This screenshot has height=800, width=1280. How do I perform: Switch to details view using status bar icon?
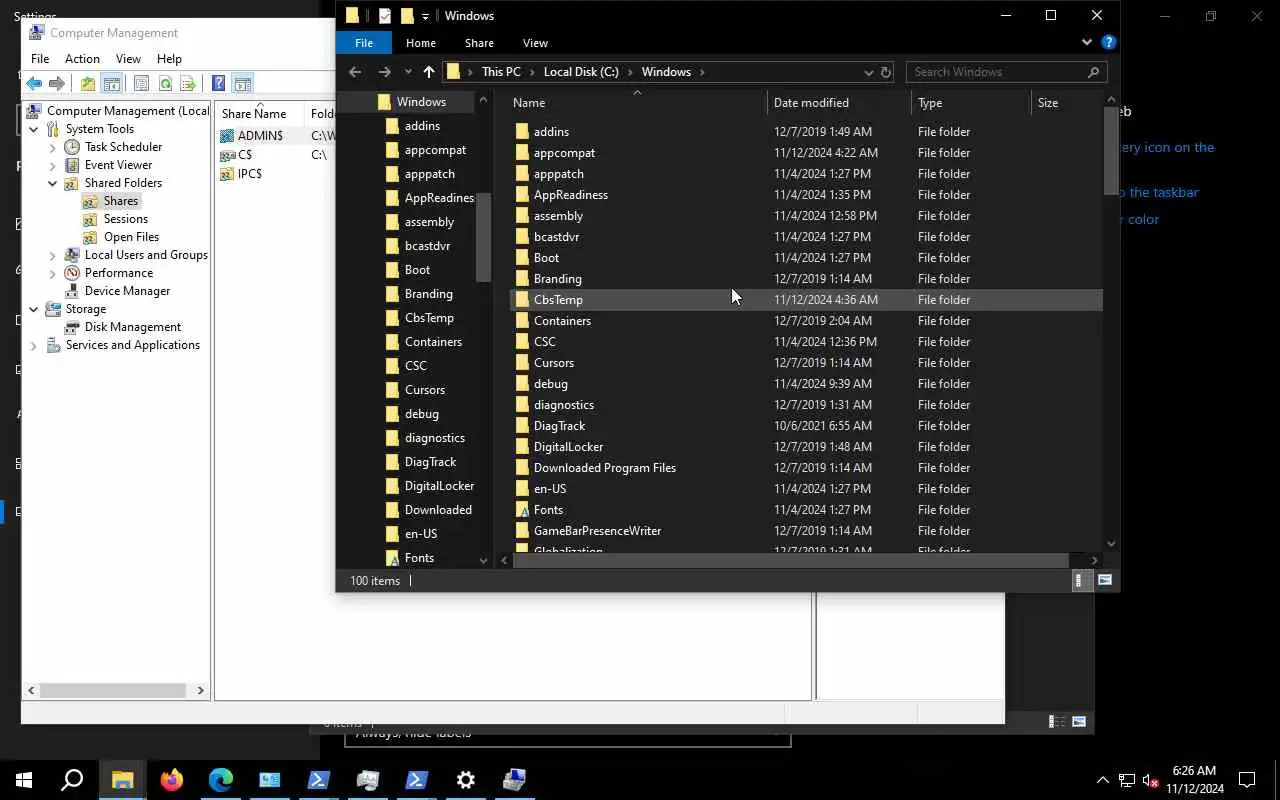pos(1080,580)
